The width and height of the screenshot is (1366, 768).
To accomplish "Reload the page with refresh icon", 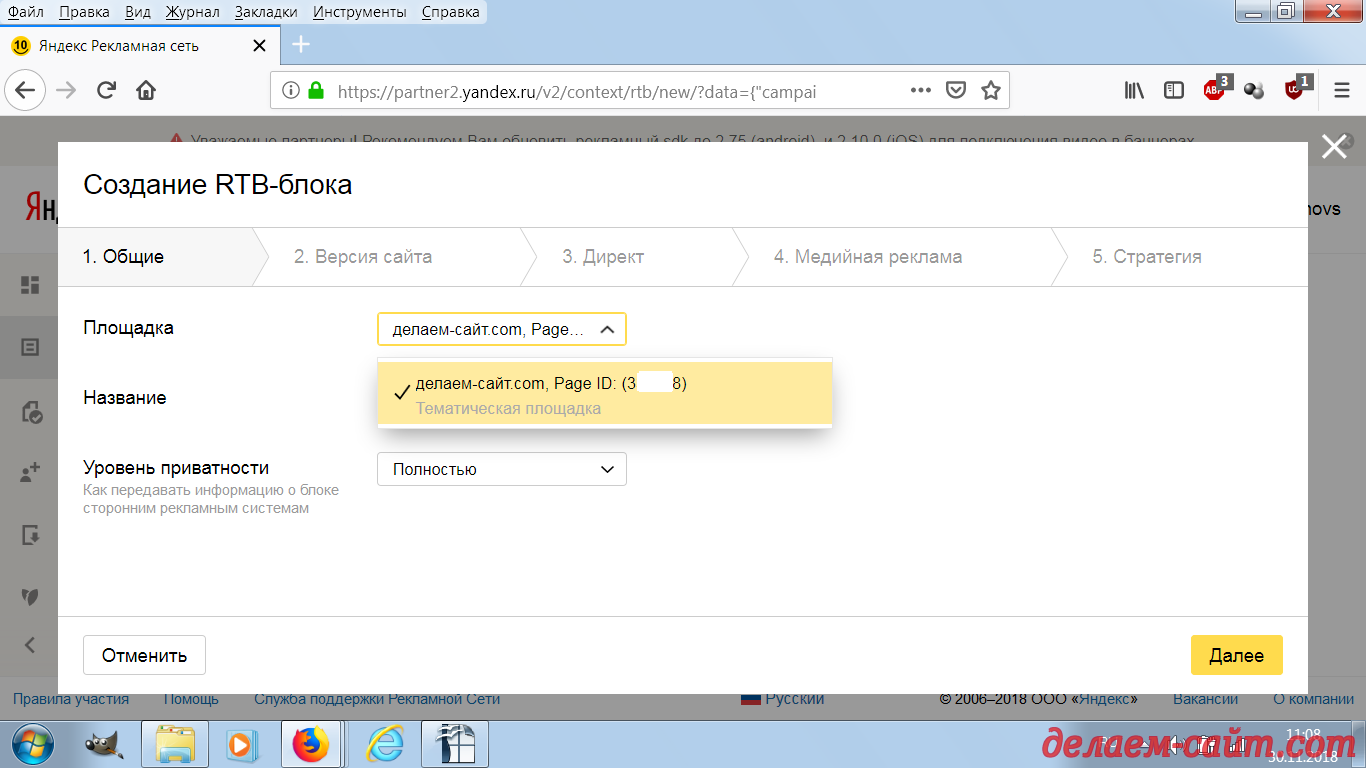I will 106,90.
